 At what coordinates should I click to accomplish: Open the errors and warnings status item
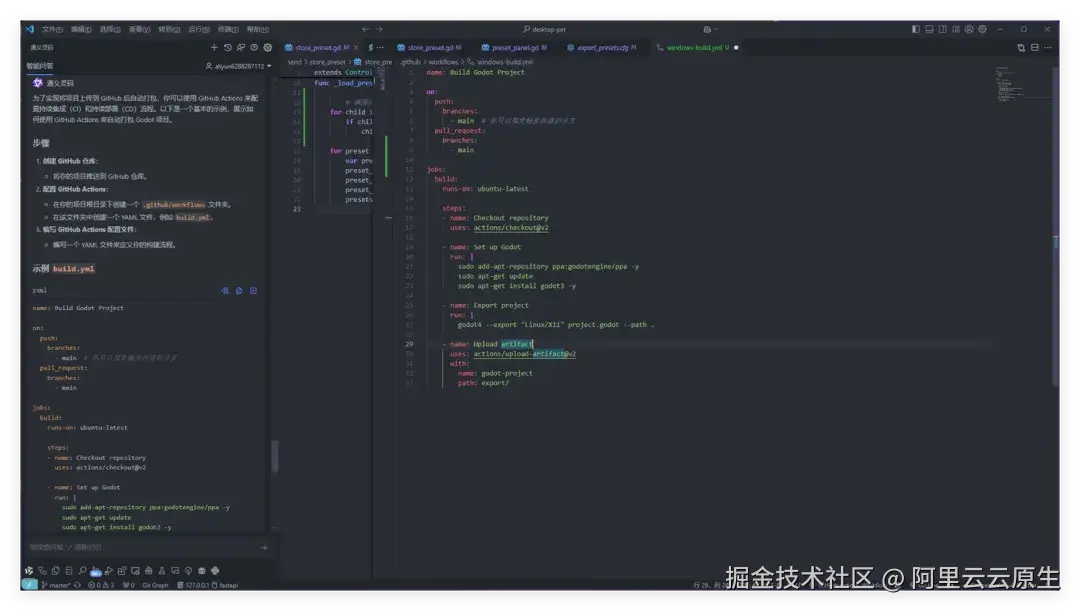pos(101,586)
